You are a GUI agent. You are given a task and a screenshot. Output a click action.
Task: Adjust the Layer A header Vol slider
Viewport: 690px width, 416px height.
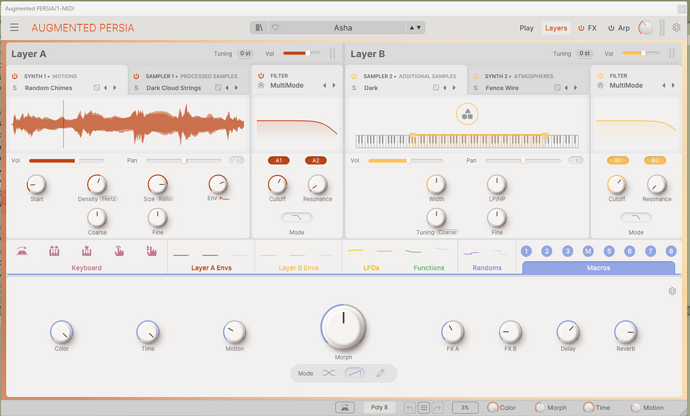pyautogui.click(x=301, y=53)
